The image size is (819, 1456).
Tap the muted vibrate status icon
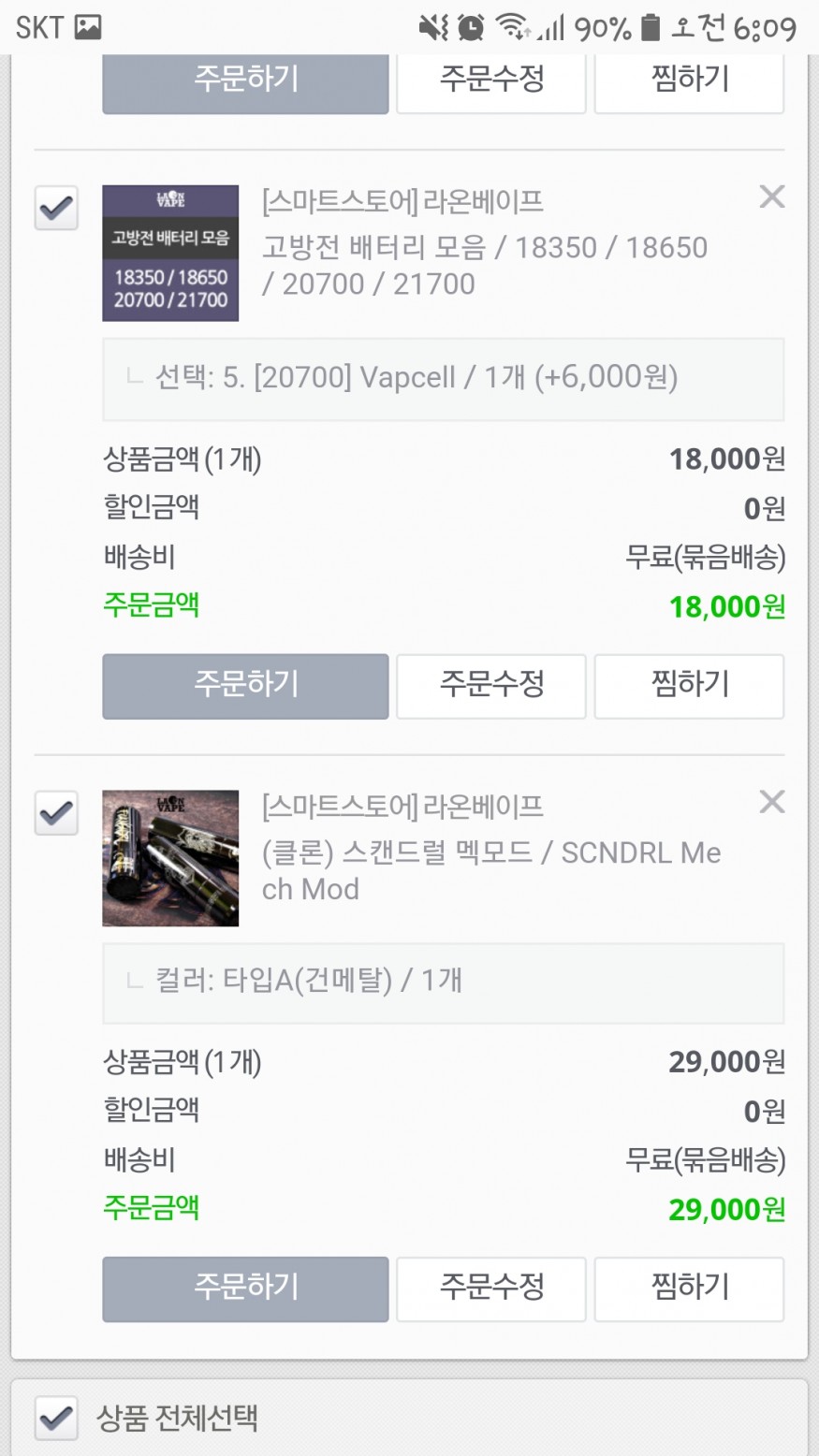(432, 28)
